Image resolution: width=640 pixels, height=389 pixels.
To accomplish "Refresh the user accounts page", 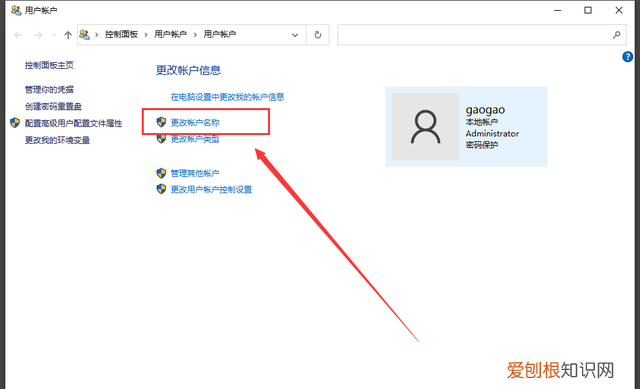I will (x=318, y=35).
